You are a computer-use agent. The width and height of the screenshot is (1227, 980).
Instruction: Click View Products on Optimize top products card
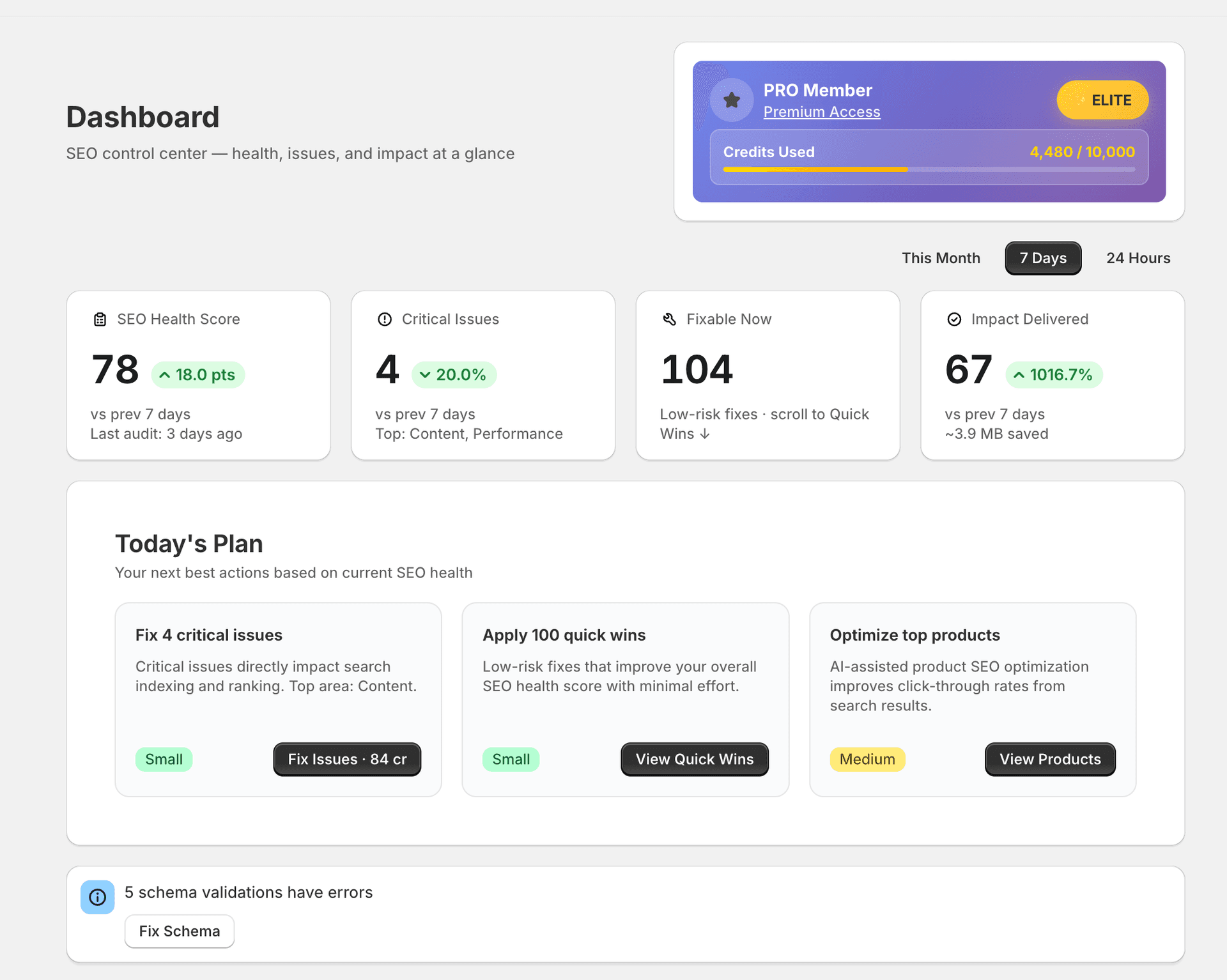[1049, 759]
